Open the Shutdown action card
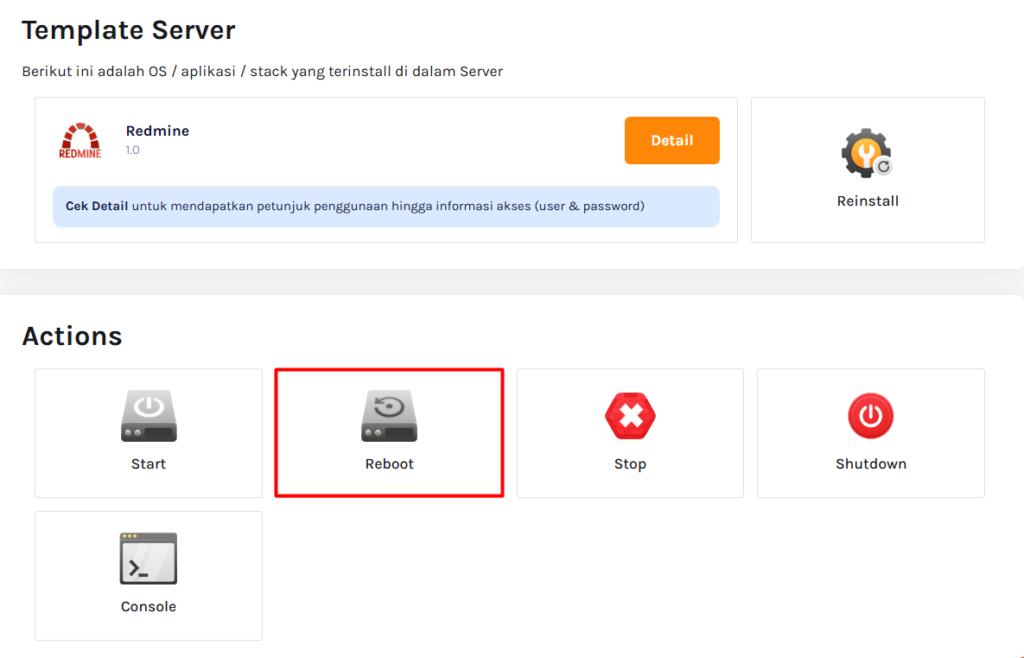Screen dimensions: 1024x658 click(870, 433)
